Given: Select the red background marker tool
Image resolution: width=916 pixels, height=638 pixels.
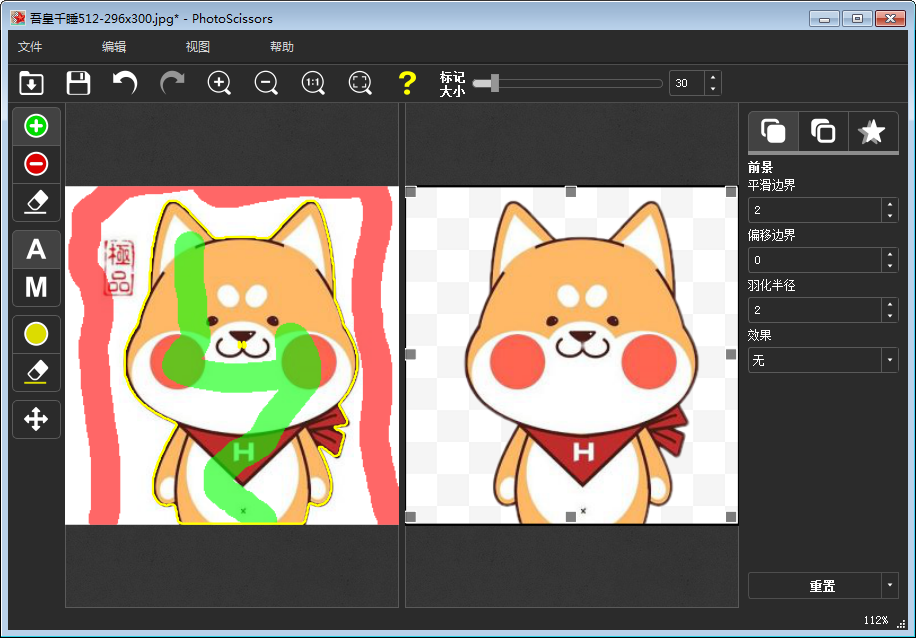Looking at the screenshot, I should [x=36, y=164].
